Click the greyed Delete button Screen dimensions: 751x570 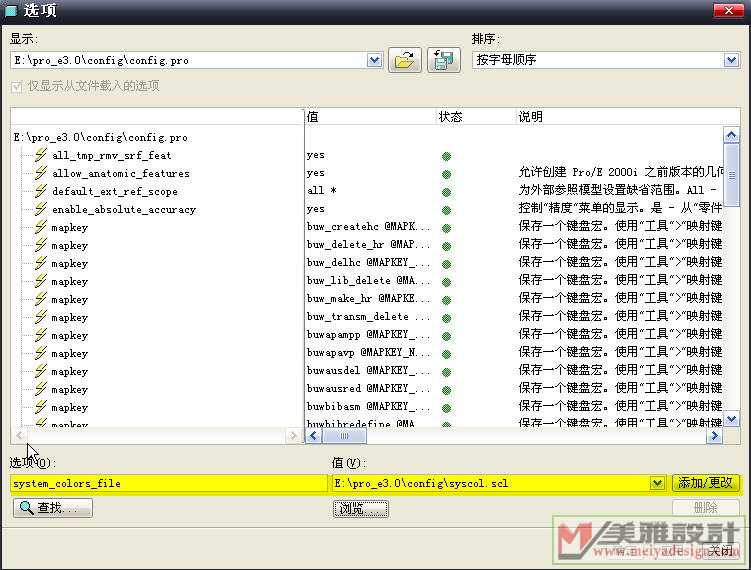pyautogui.click(x=705, y=508)
